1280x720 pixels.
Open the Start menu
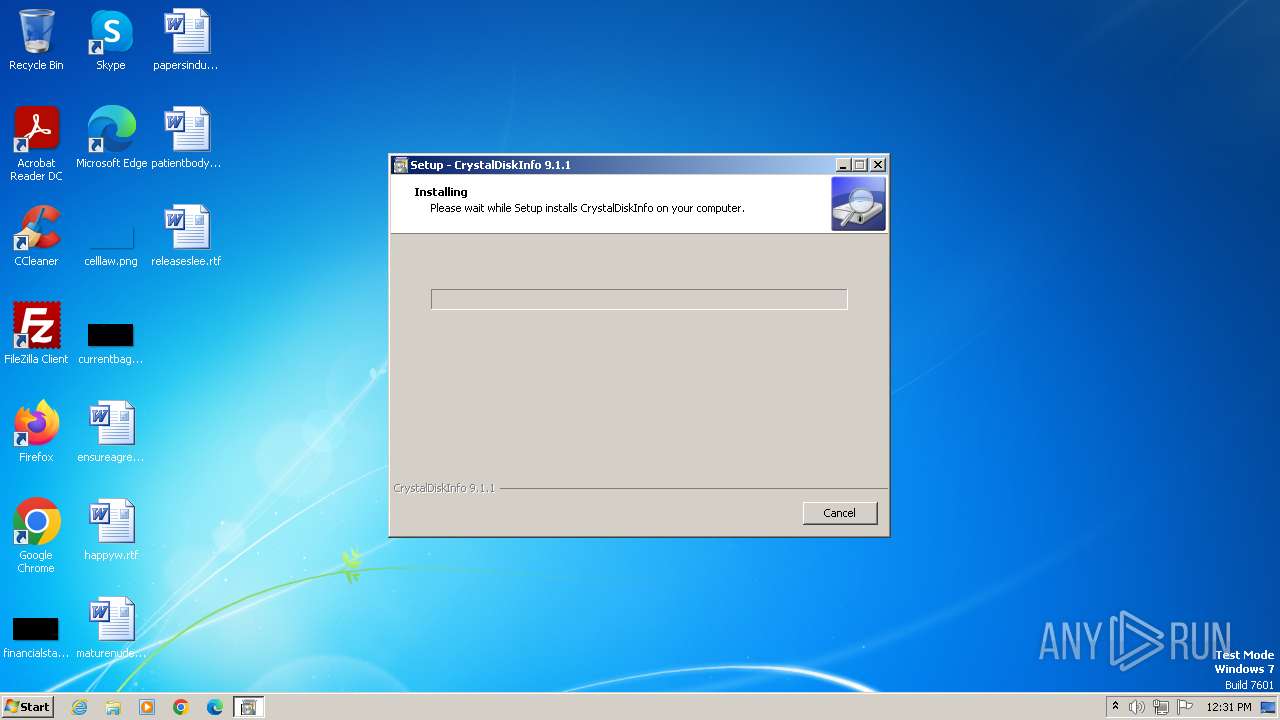point(27,707)
